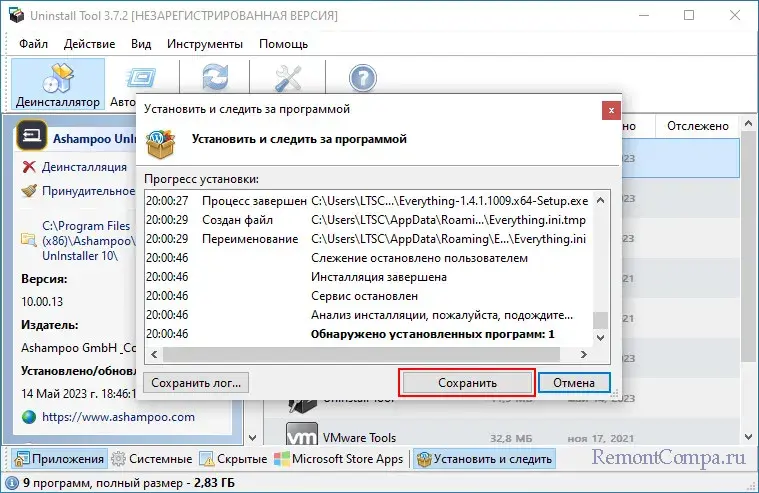
Task: Click the Сохранить лог... button
Action: pyautogui.click(x=196, y=383)
